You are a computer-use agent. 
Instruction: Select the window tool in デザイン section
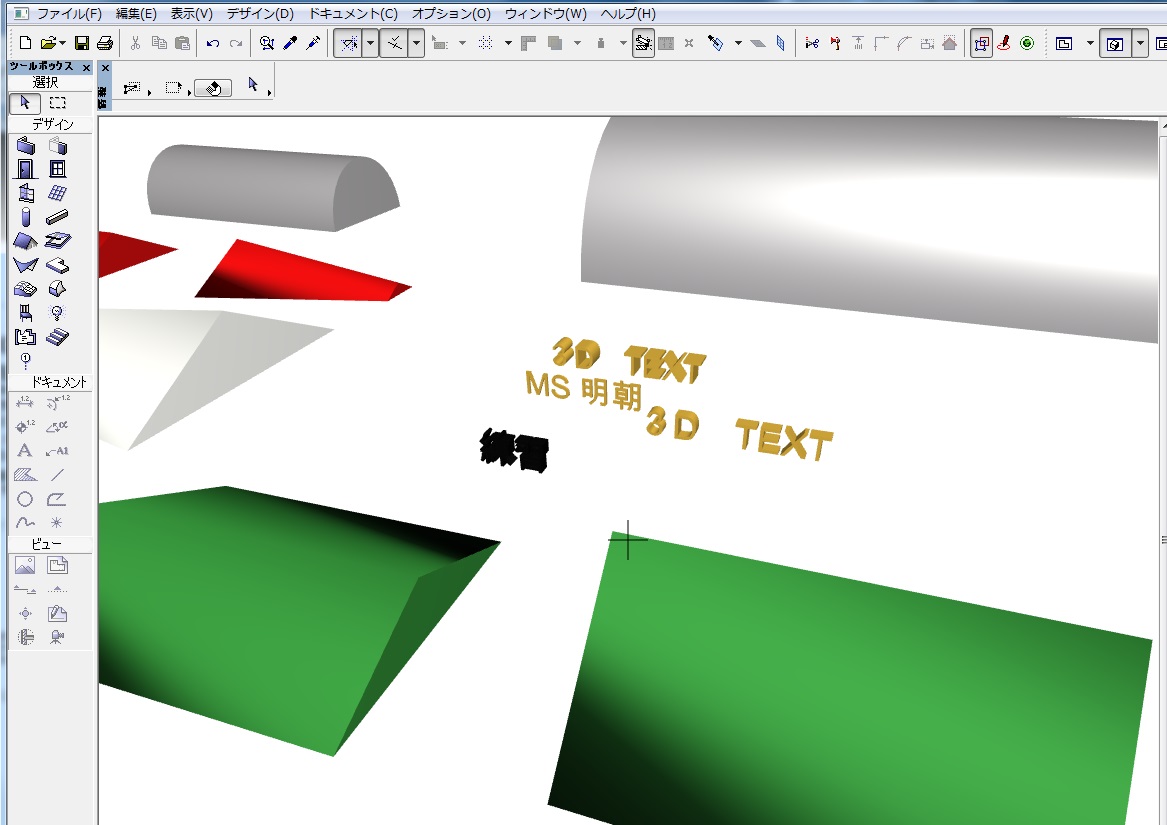[x=58, y=168]
